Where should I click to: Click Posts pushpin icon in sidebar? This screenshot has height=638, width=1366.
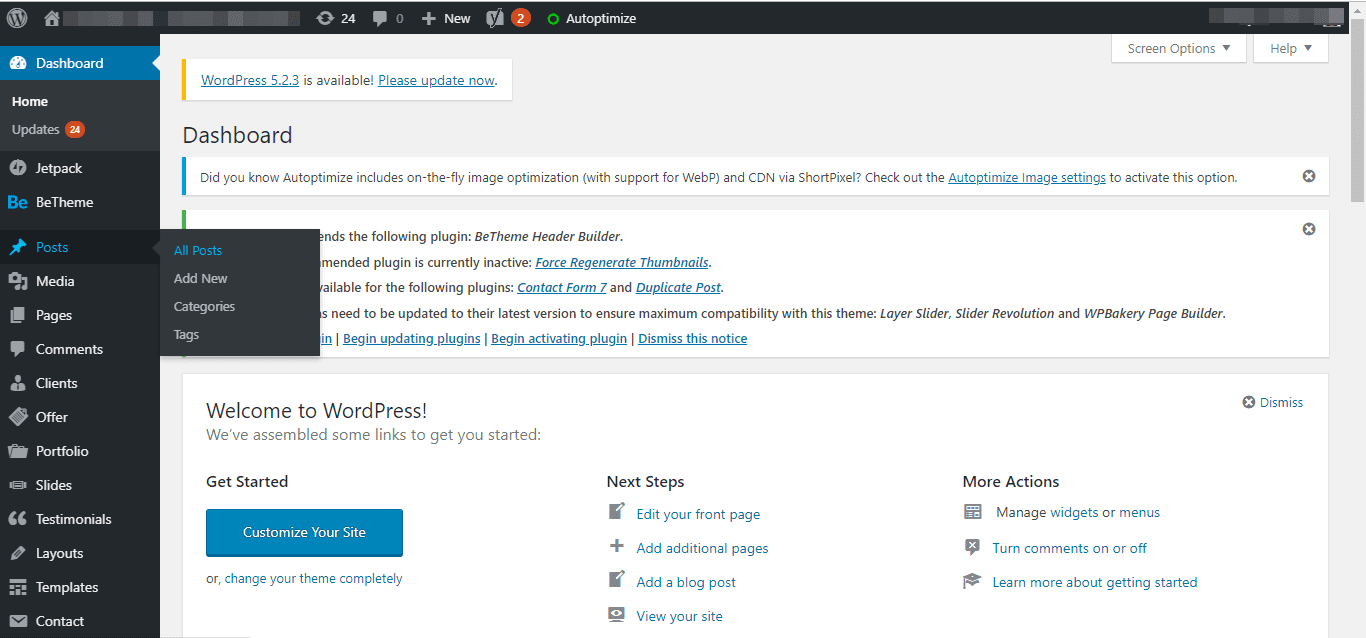(x=17, y=247)
